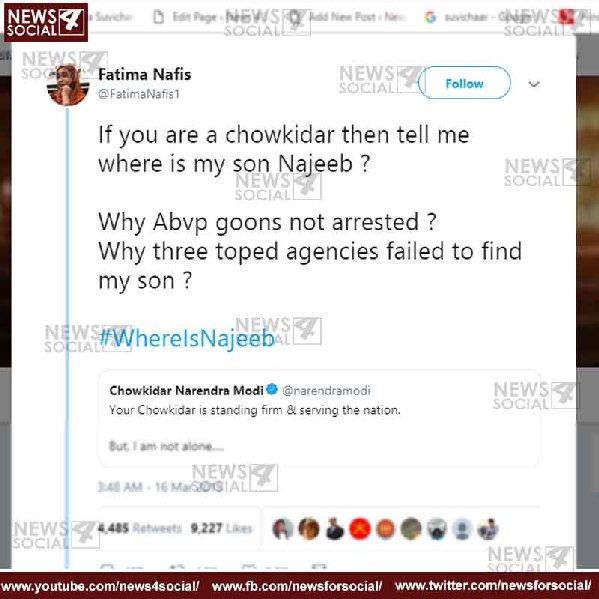Viewport: 599px width, 599px height.
Task: Click the orange circular liker avatar
Action: [385, 529]
